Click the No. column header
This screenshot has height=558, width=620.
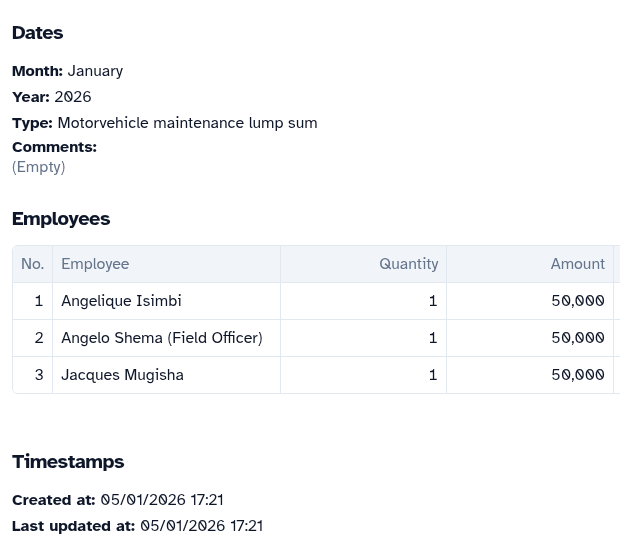coord(32,264)
